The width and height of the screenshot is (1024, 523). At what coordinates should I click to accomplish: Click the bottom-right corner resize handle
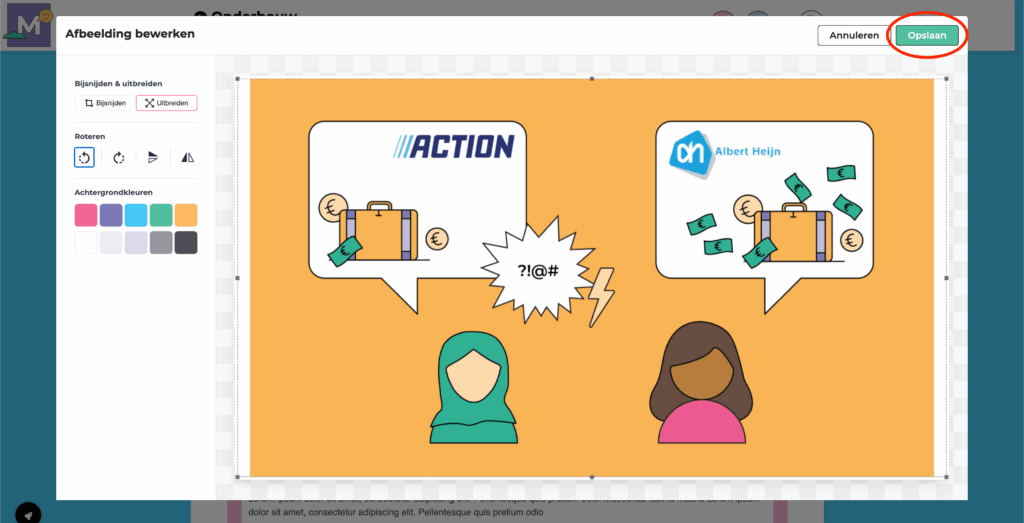(x=947, y=477)
